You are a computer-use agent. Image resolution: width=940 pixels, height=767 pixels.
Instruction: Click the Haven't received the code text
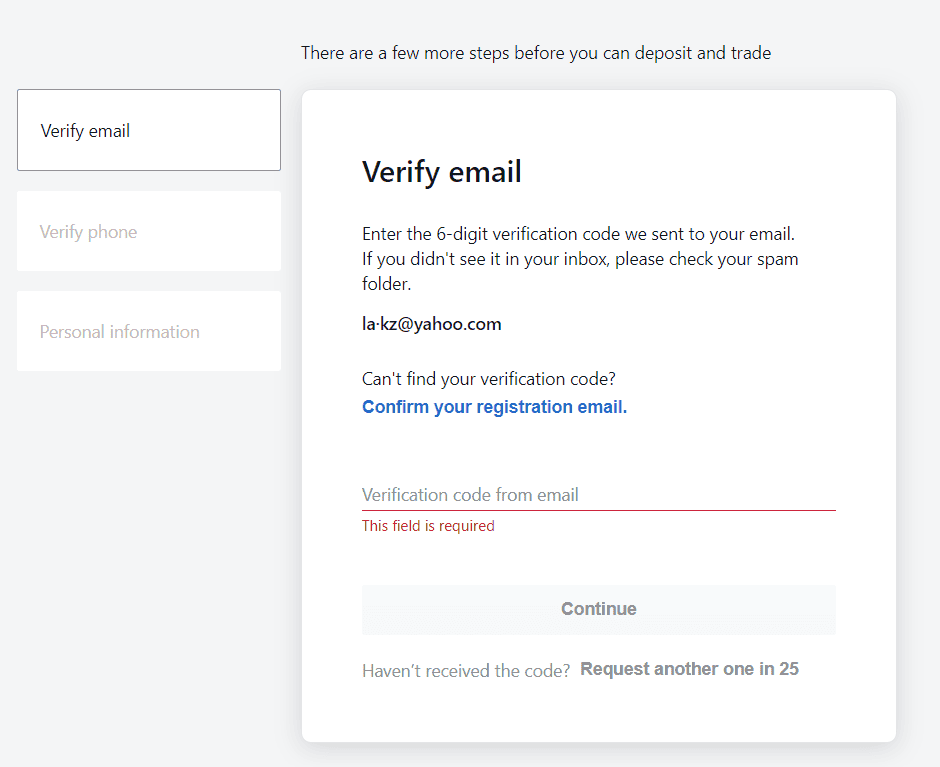click(x=466, y=670)
